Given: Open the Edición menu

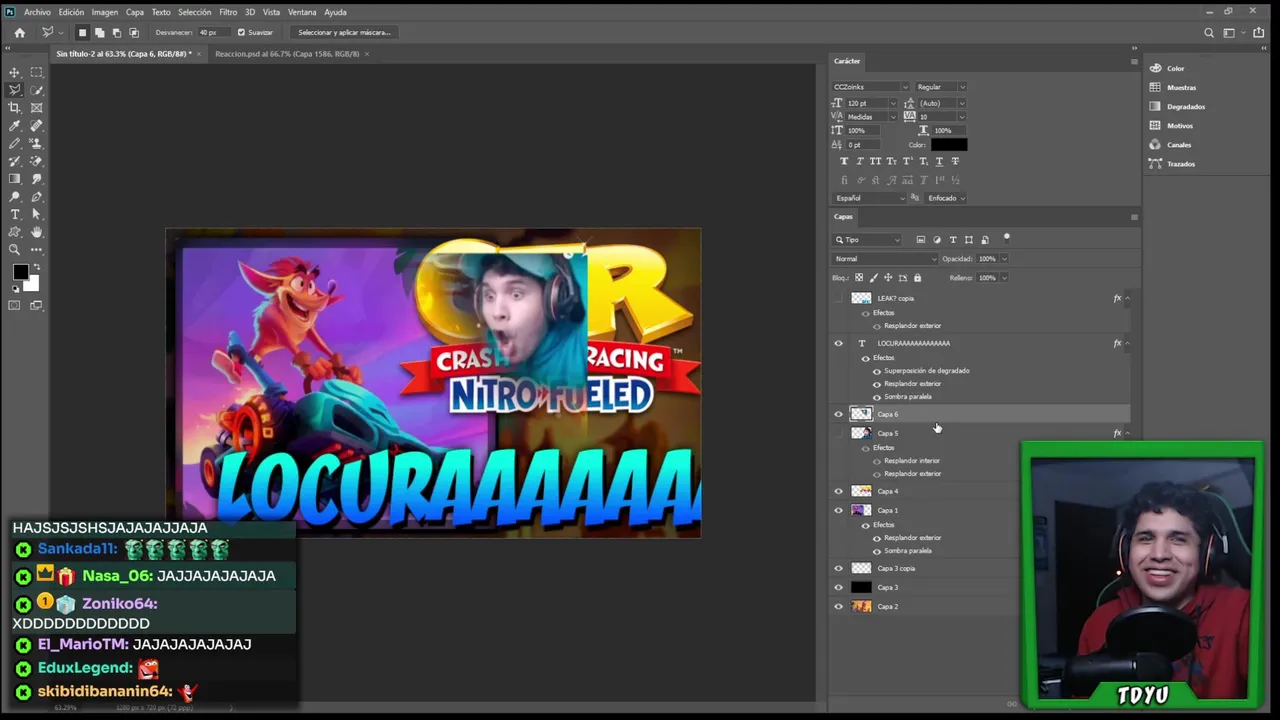Looking at the screenshot, I should (71, 12).
